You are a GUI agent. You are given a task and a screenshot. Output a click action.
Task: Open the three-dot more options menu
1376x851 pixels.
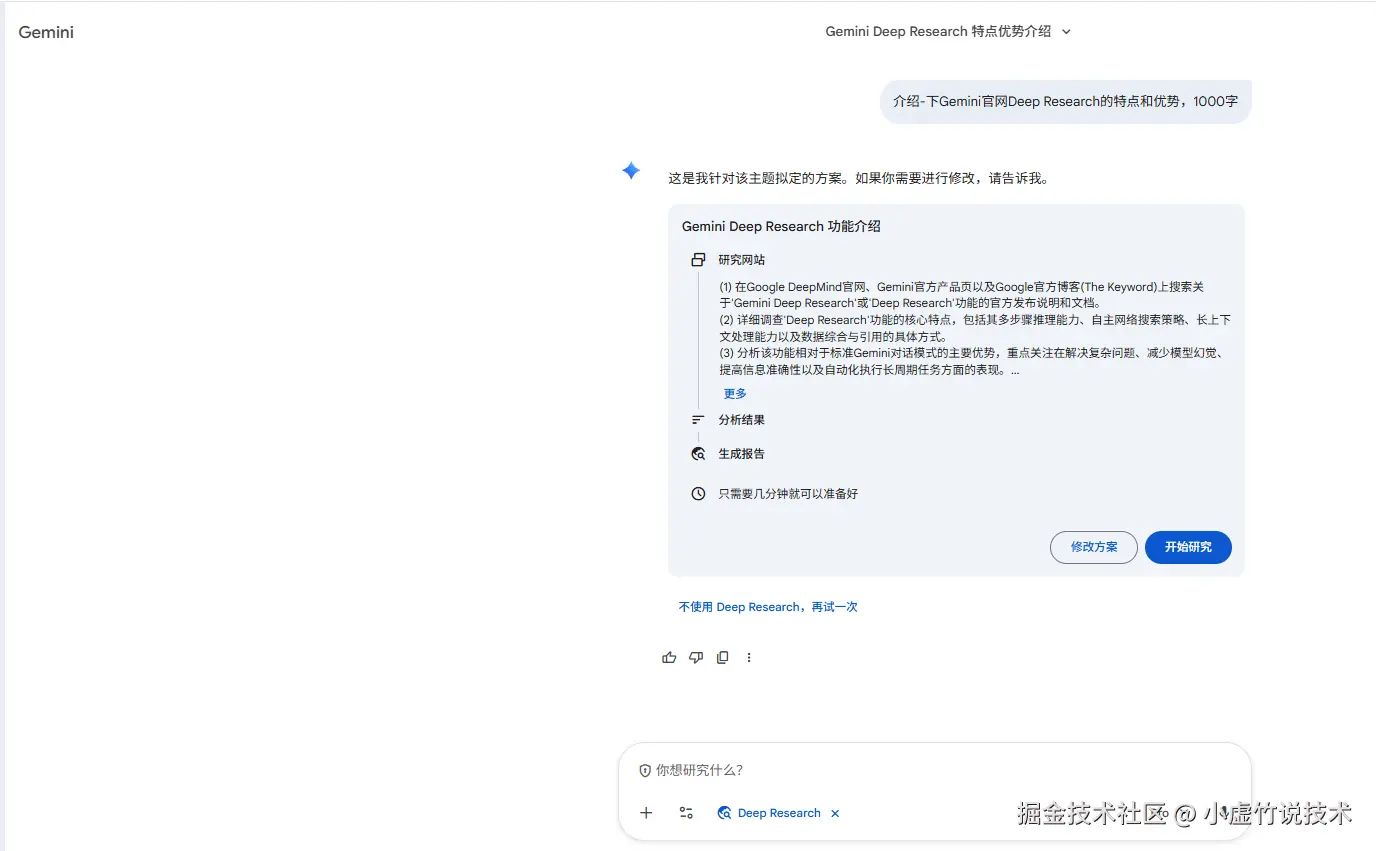point(748,657)
